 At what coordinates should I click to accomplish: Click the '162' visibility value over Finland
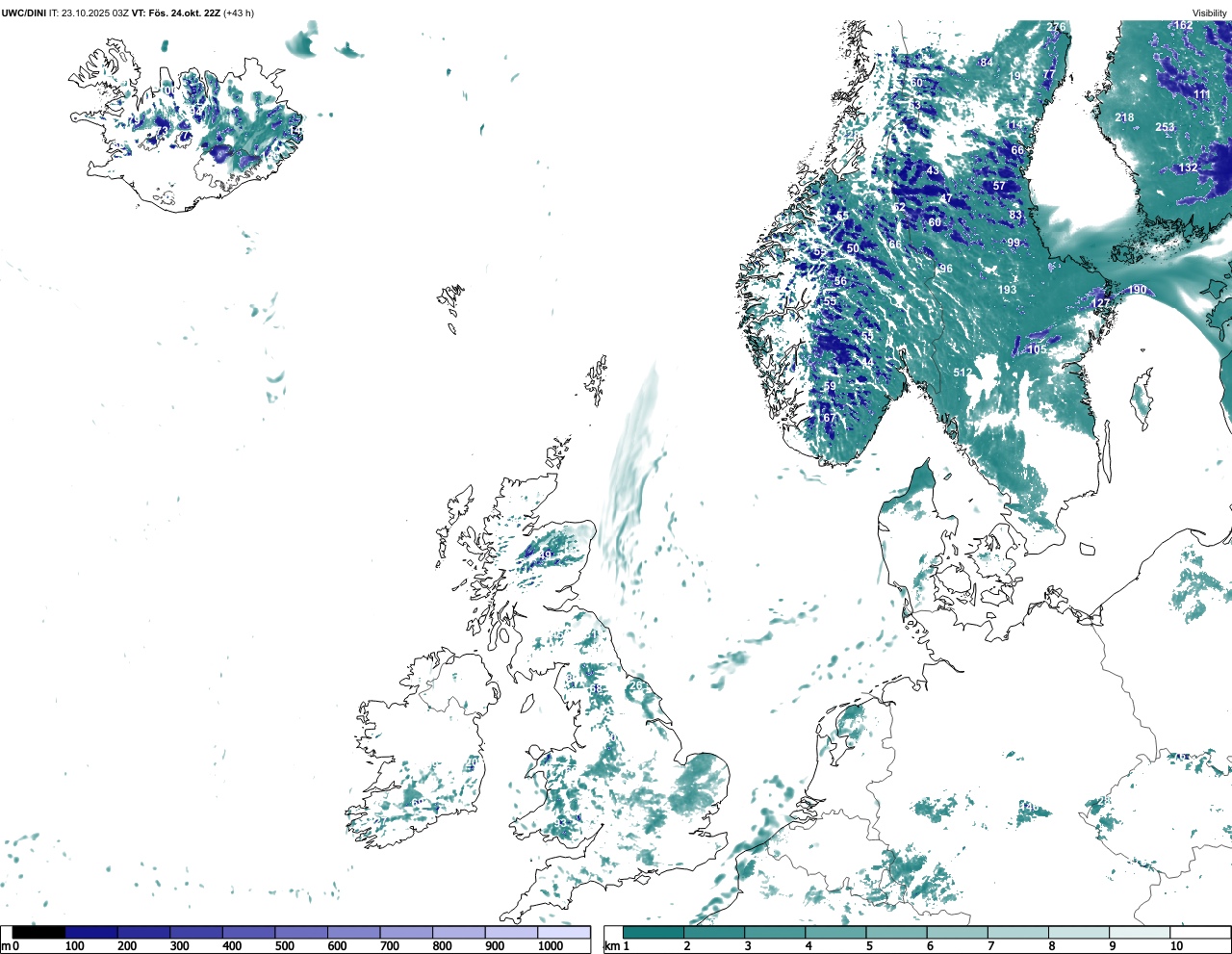coord(1183,25)
